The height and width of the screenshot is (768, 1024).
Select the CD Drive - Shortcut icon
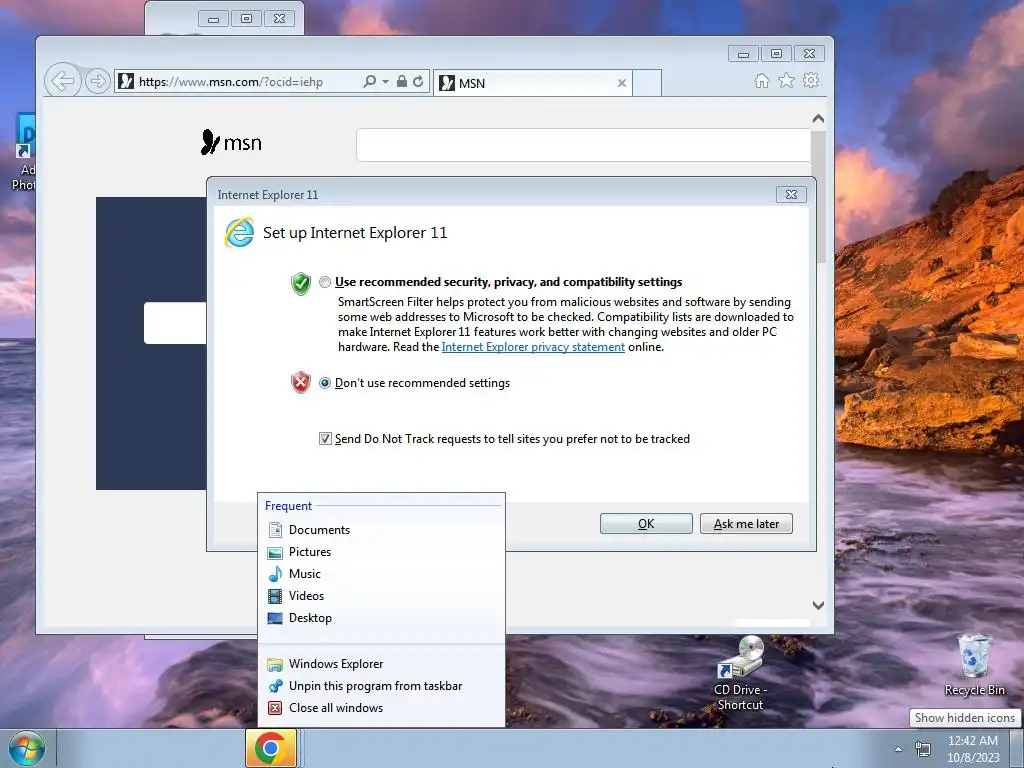741,674
